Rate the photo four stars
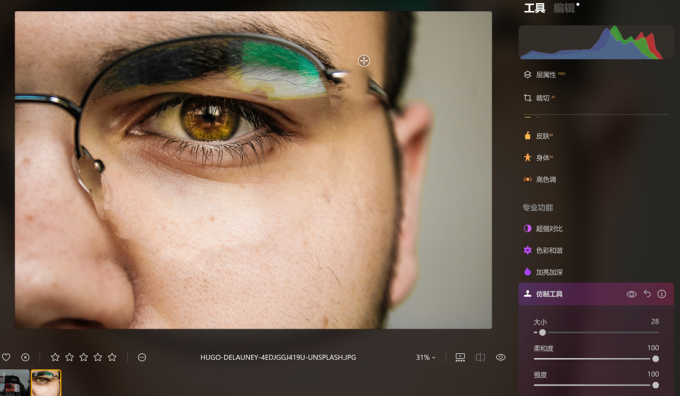Image resolution: width=680 pixels, height=396 pixels. click(98, 357)
